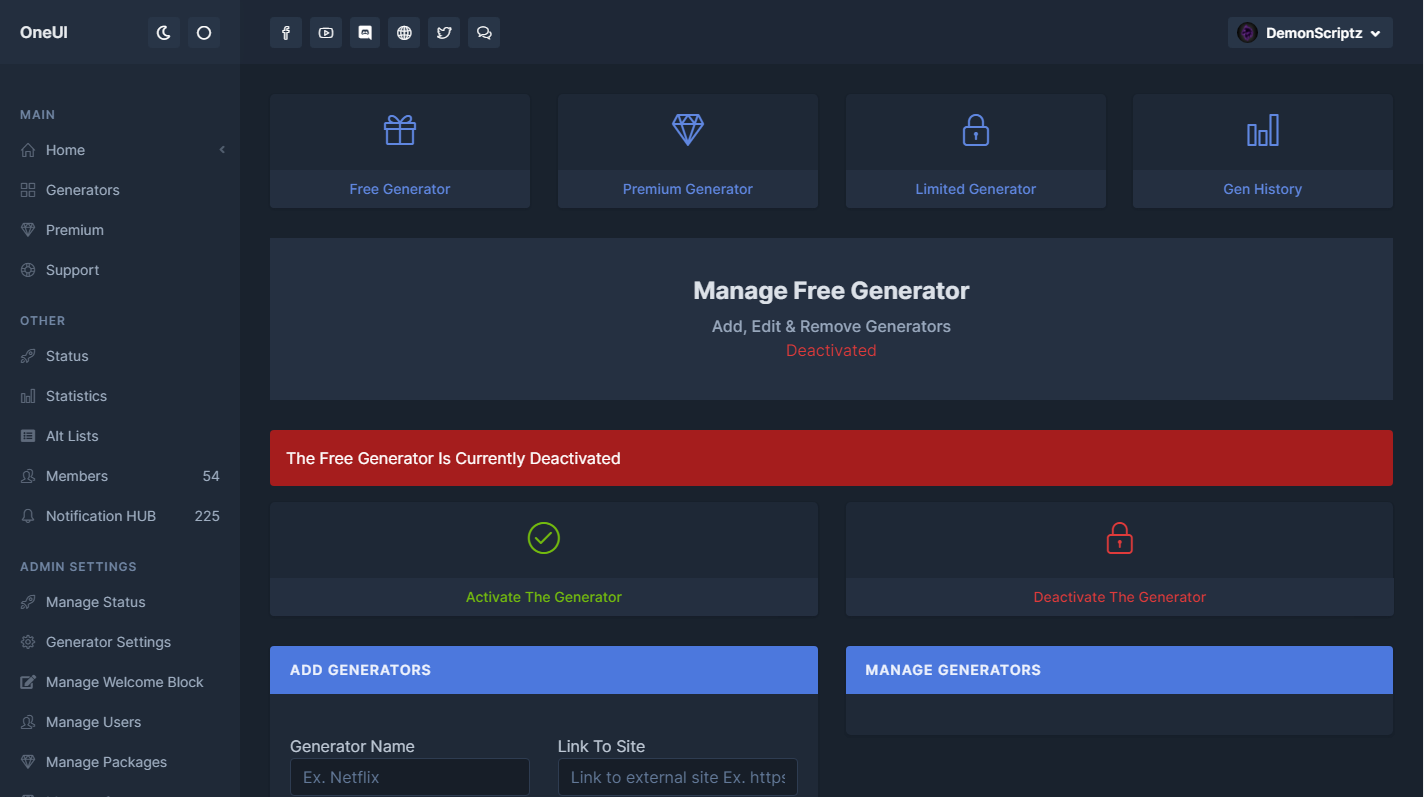Click the gift icon for Free Generator
This screenshot has width=1424, height=797.
400,131
